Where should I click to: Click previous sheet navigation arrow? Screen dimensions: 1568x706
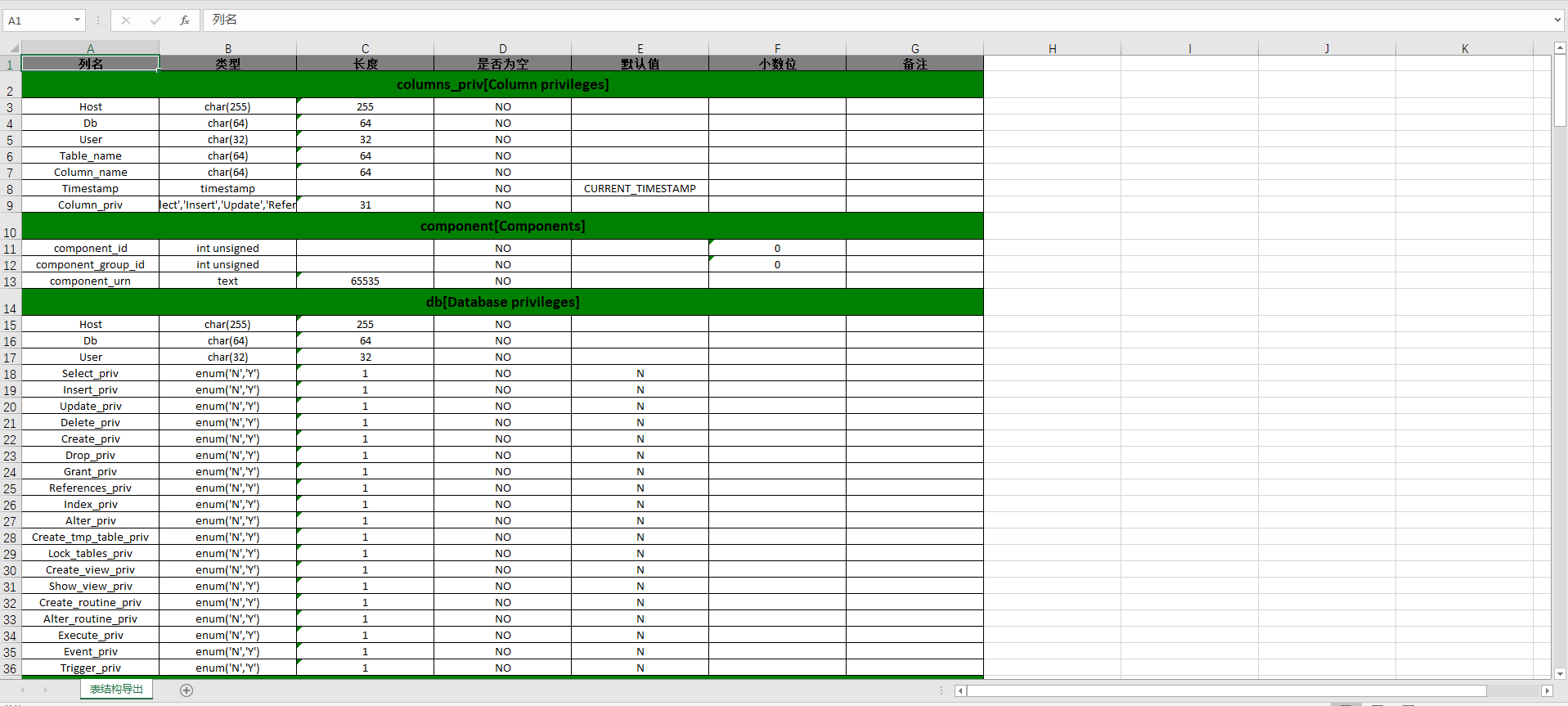(23, 690)
